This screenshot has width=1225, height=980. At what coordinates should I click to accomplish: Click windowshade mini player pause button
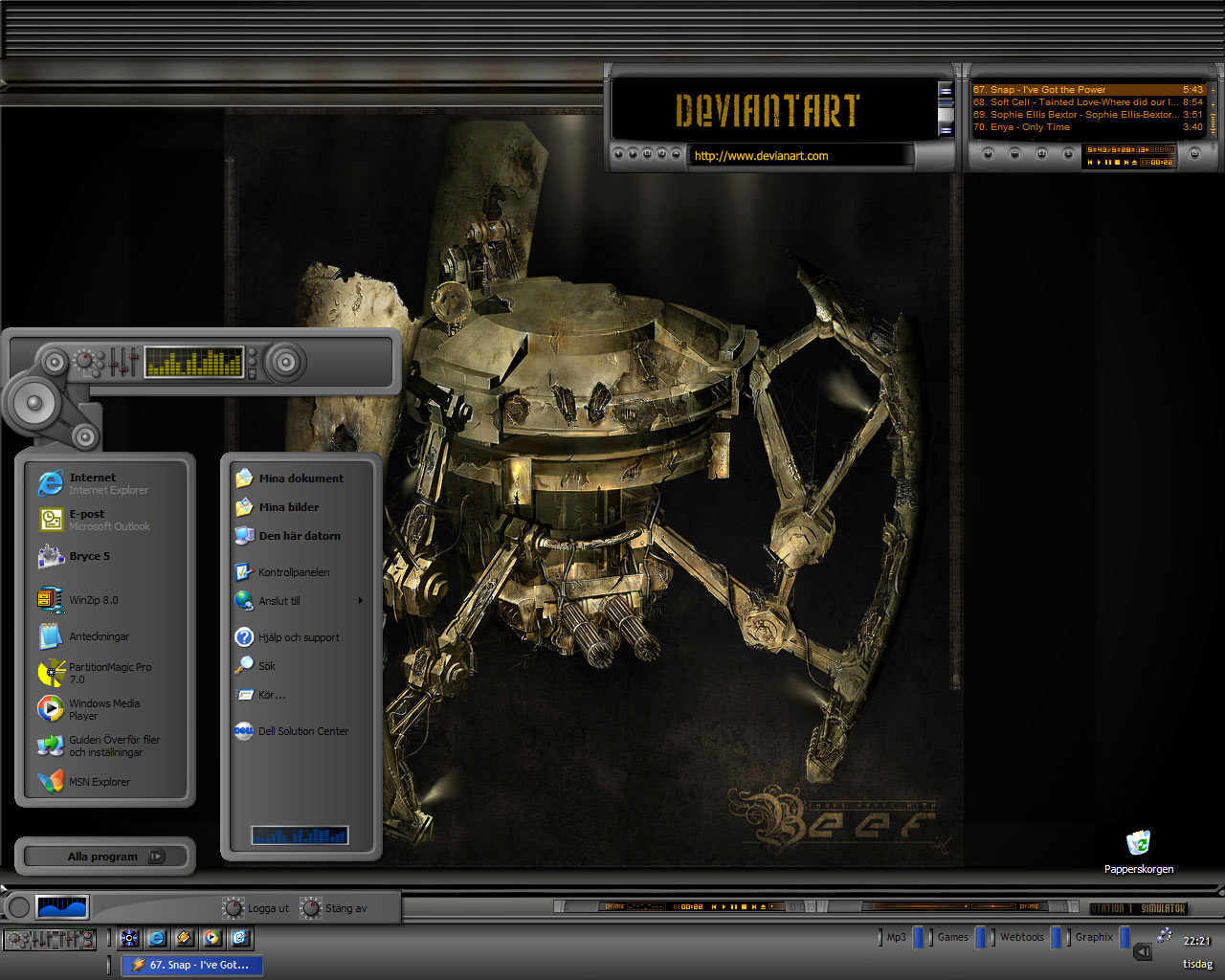[x=734, y=906]
